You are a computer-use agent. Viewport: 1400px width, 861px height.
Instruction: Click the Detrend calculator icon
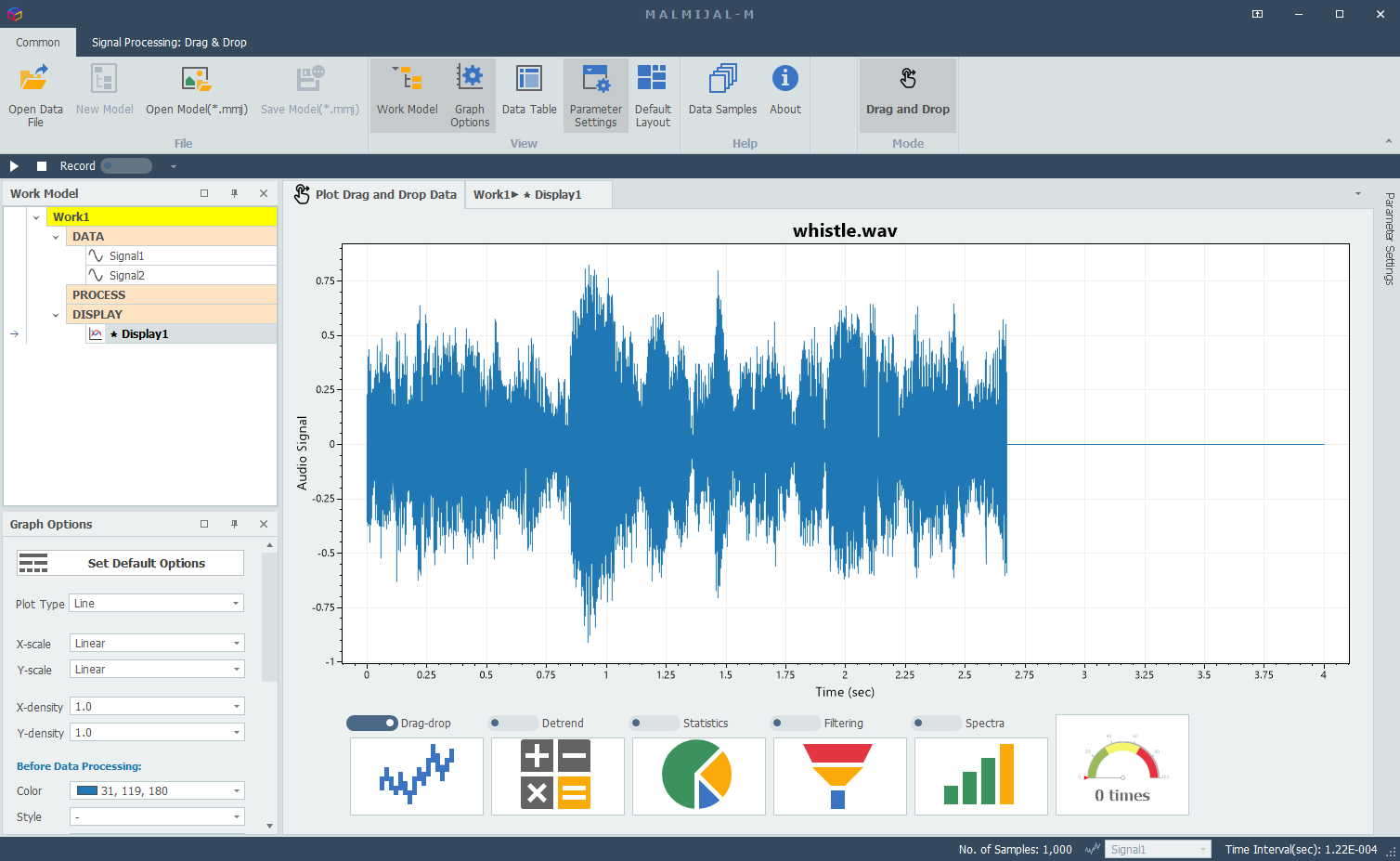coord(558,776)
